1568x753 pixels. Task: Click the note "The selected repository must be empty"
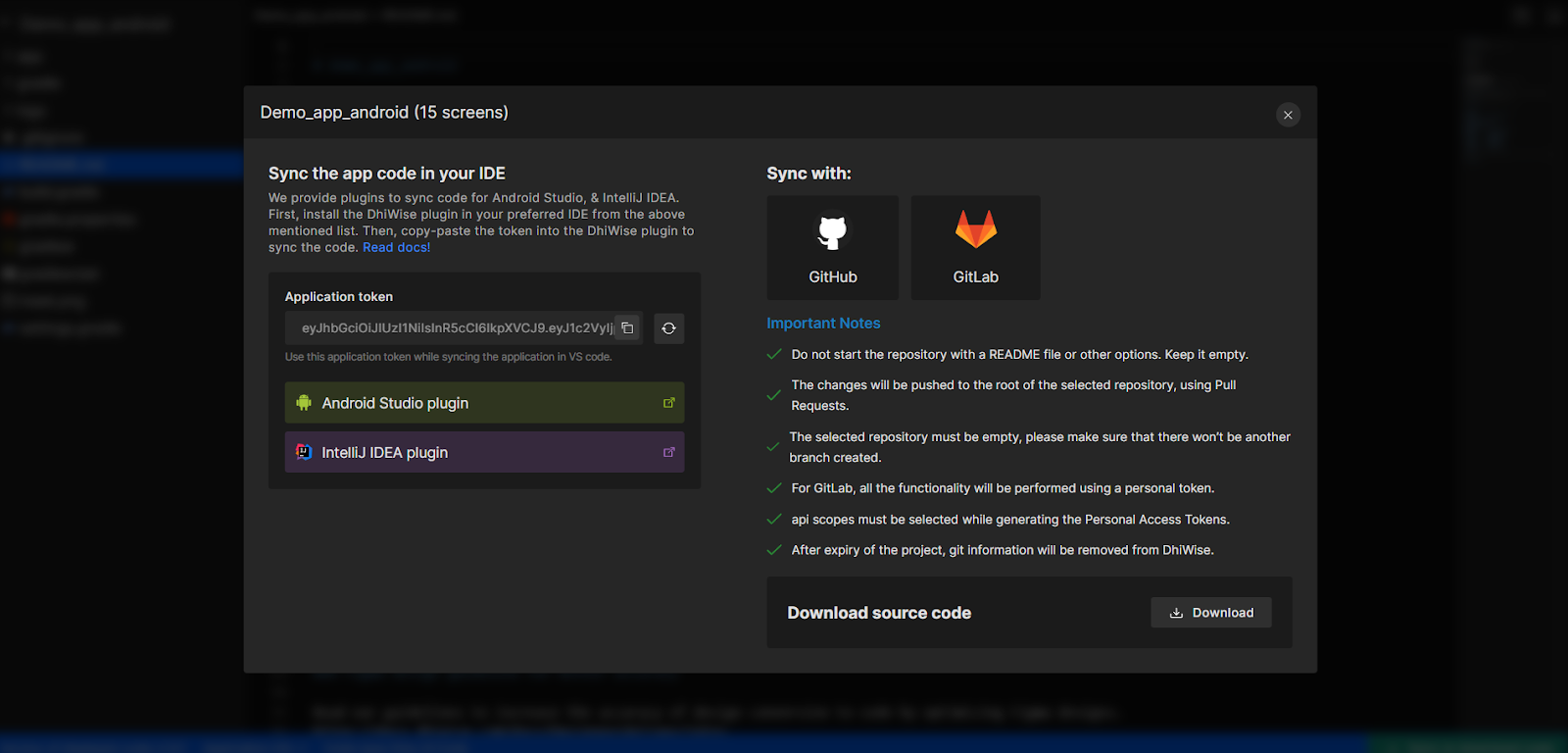pyautogui.click(x=1040, y=447)
